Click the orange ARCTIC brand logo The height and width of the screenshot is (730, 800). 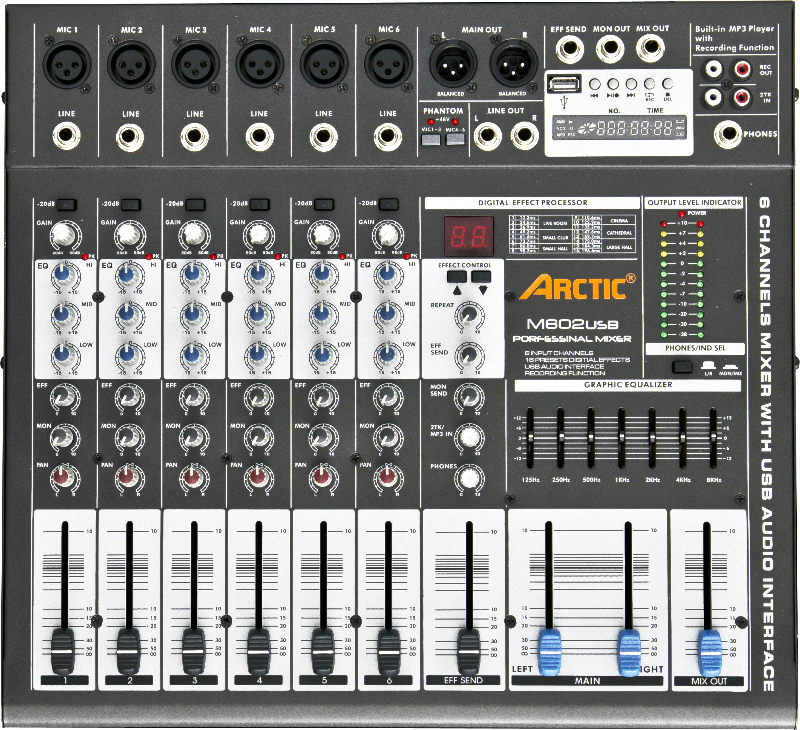pyautogui.click(x=578, y=287)
